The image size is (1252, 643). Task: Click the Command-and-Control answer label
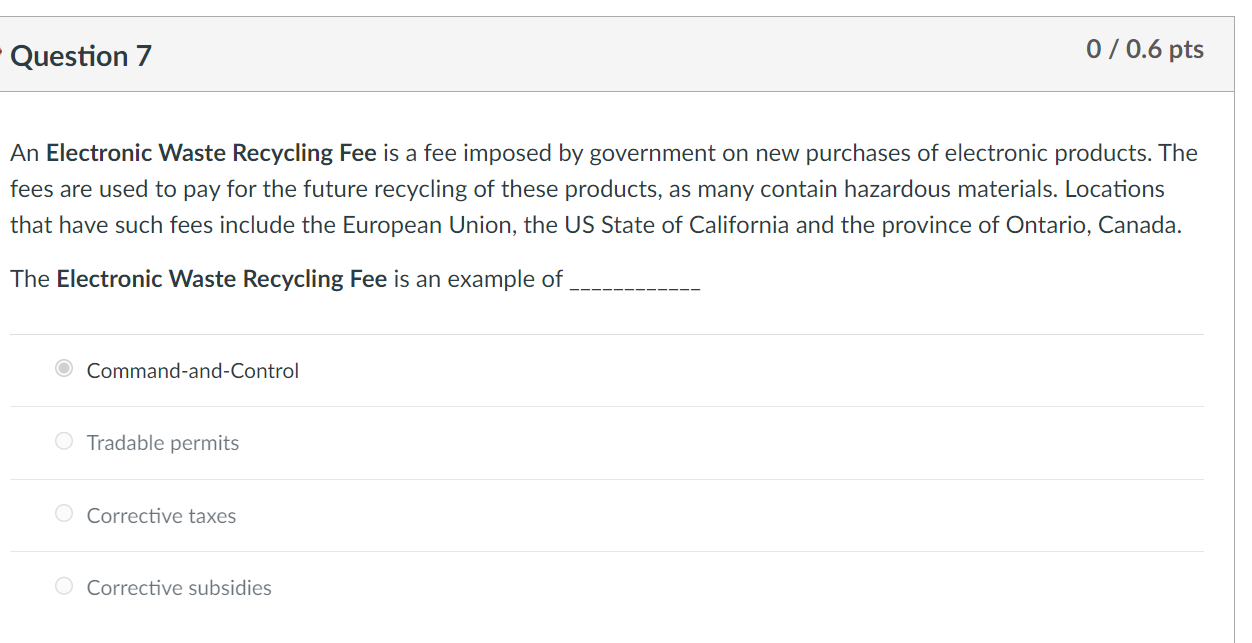coord(192,370)
